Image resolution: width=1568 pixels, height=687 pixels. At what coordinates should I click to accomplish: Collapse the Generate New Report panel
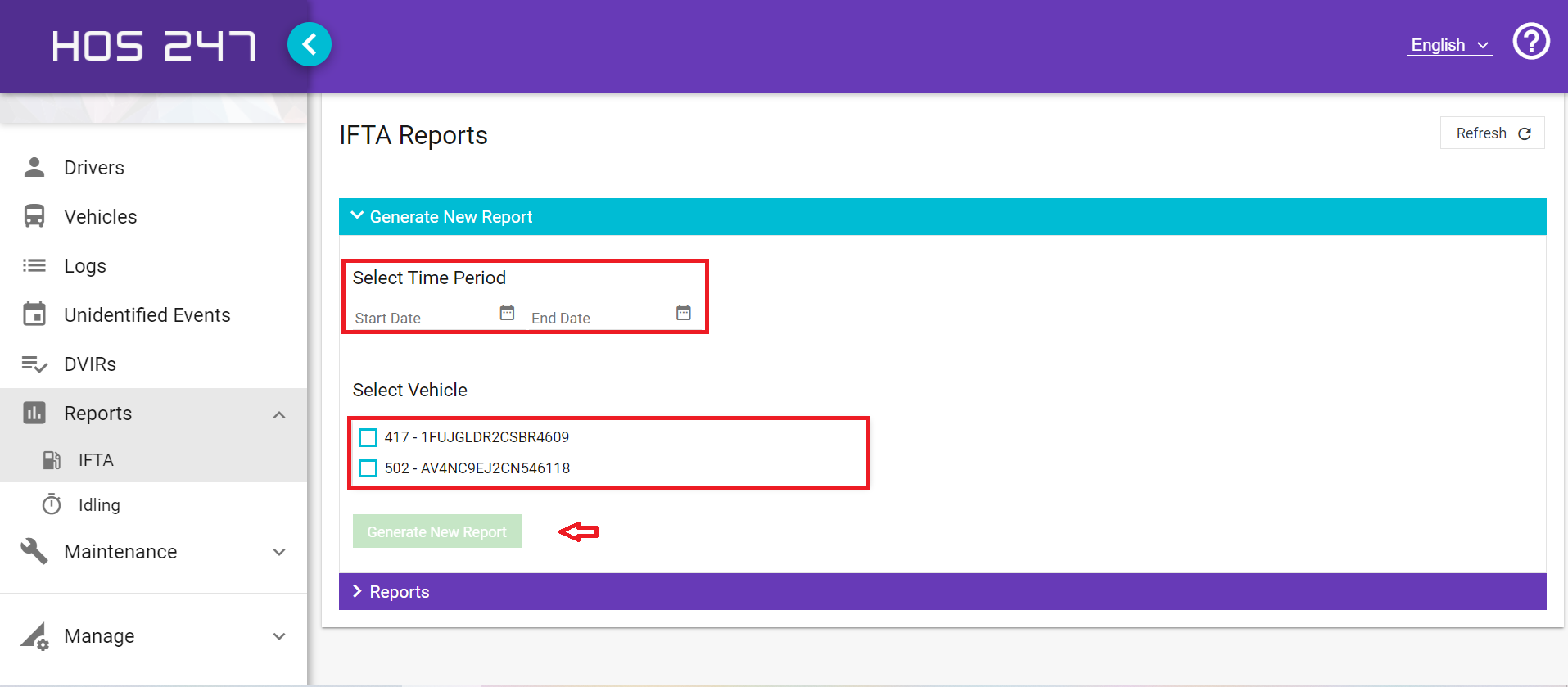(942, 217)
